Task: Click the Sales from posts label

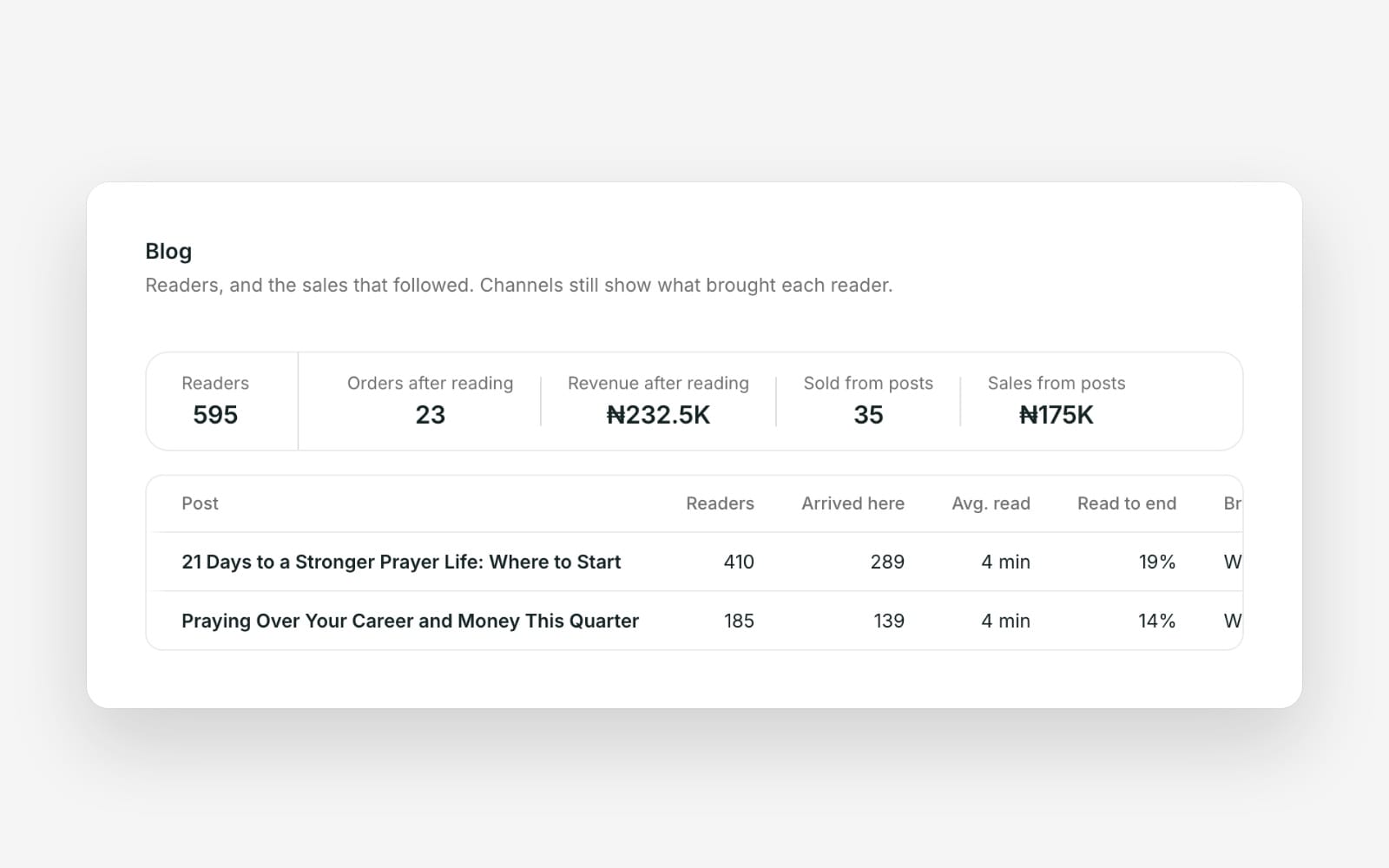Action: [x=1057, y=383]
